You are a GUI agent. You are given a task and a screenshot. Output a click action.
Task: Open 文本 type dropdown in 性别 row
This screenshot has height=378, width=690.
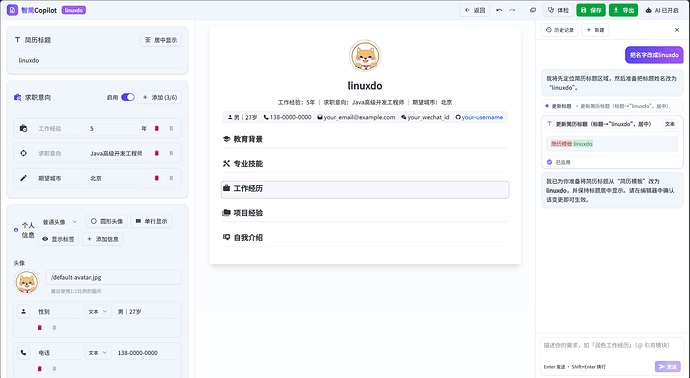(98, 312)
